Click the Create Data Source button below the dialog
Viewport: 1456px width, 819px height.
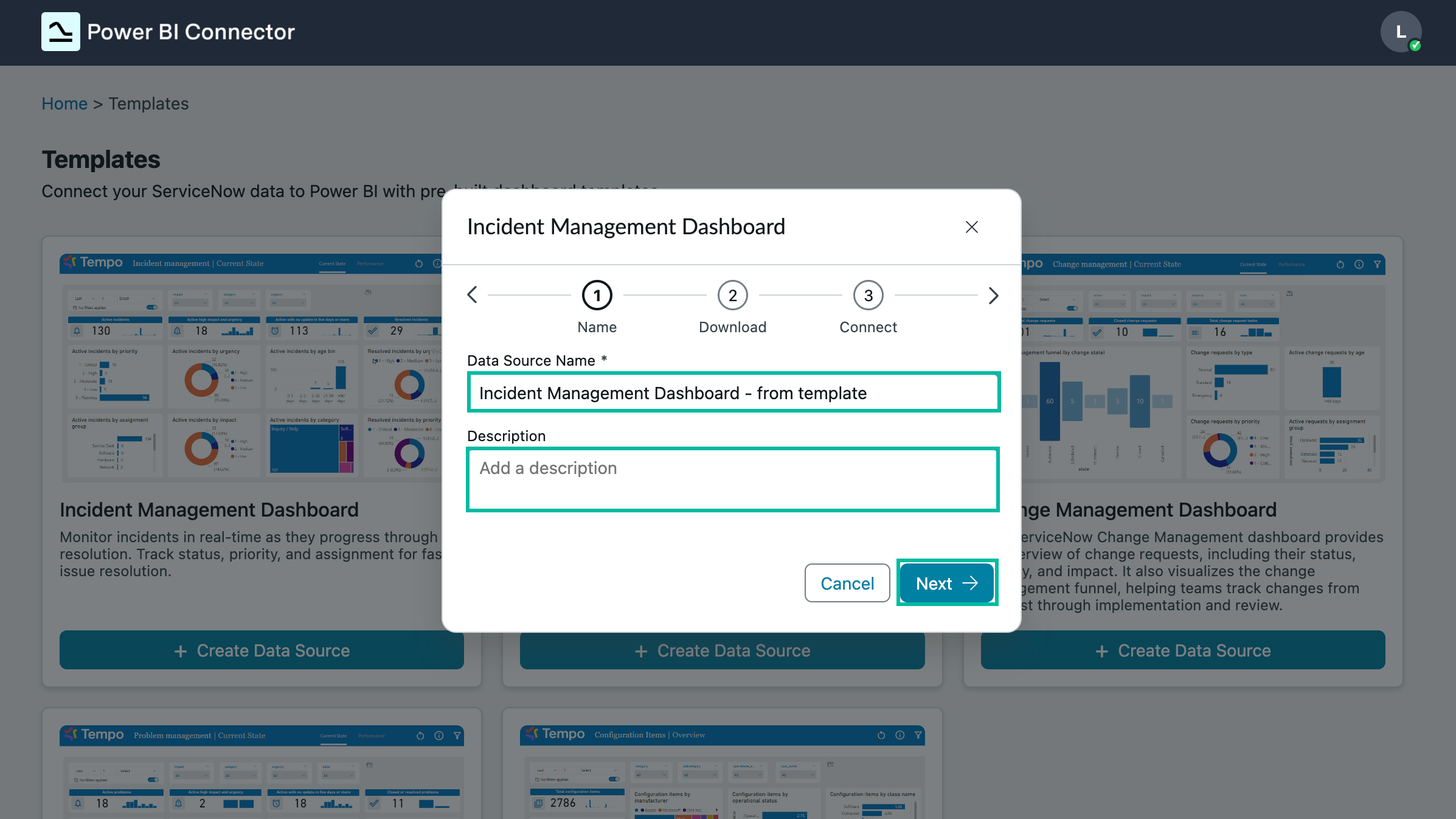click(723, 650)
